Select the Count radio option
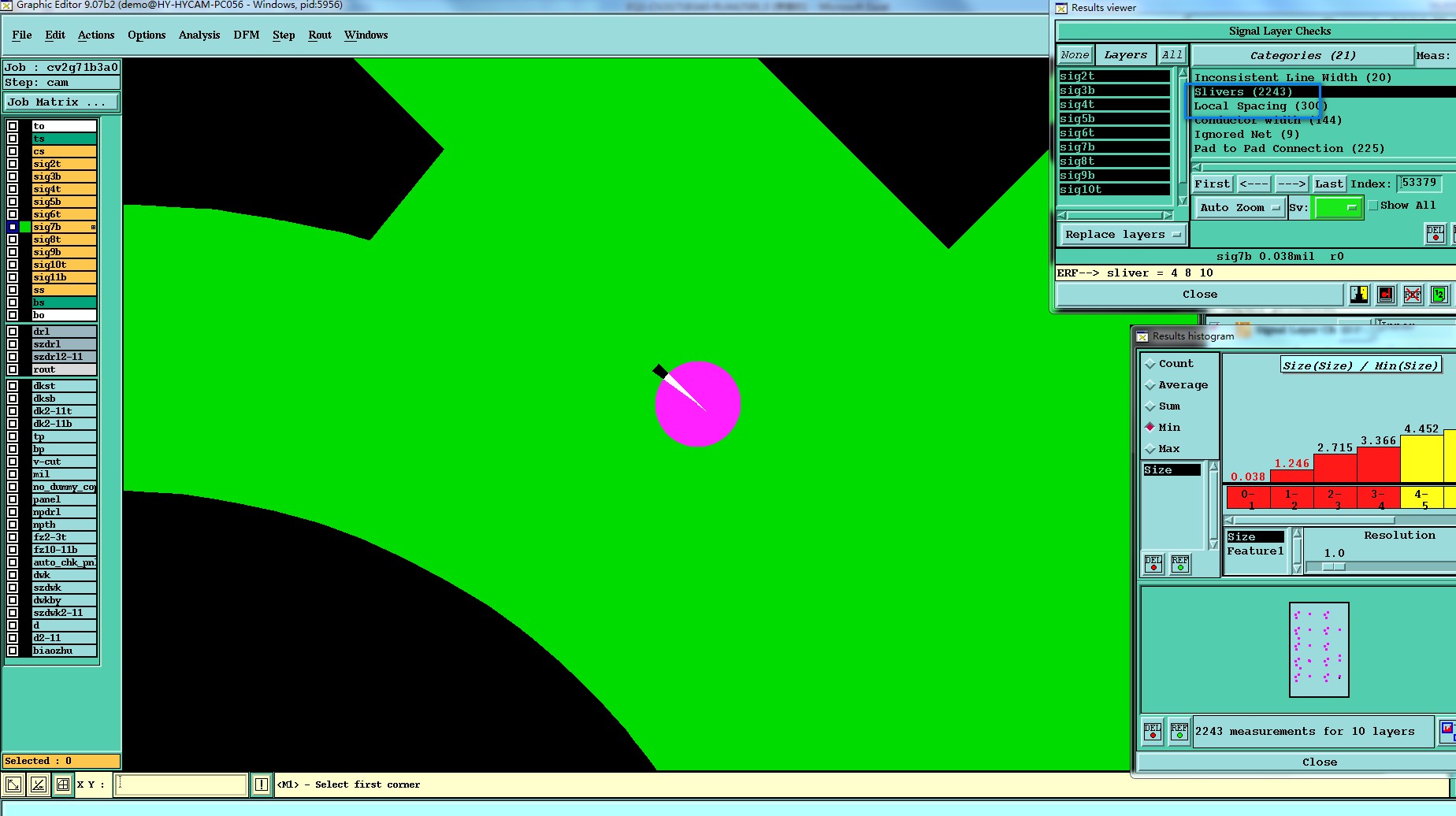 1150,364
